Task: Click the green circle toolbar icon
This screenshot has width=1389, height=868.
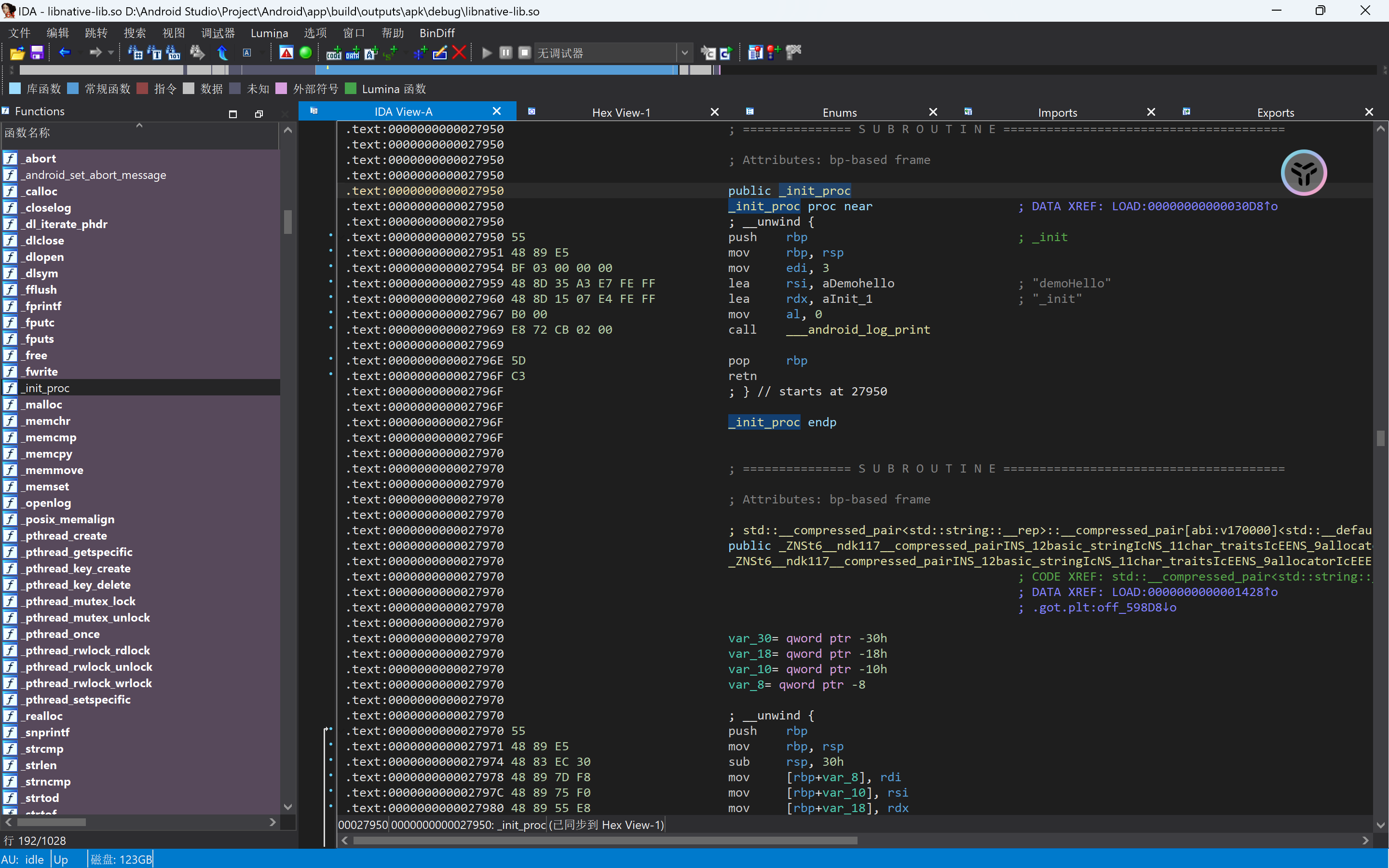Action: pyautogui.click(x=306, y=53)
